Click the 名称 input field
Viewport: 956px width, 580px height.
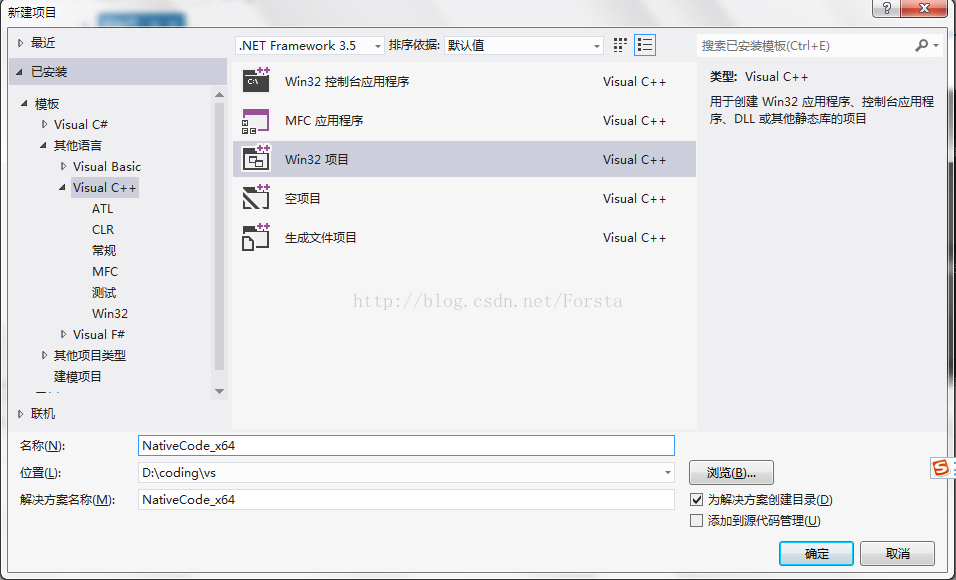406,445
